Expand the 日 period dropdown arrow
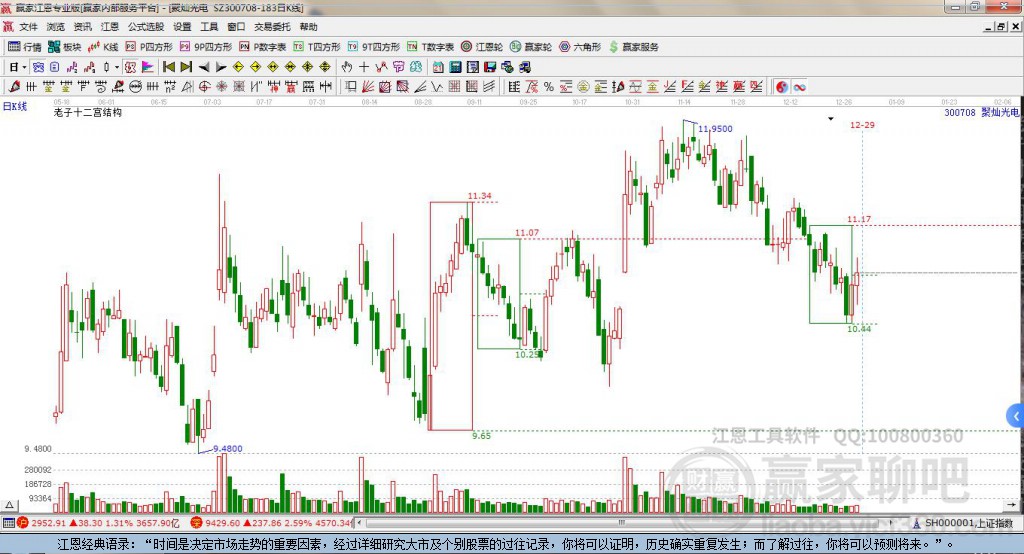 (24, 67)
